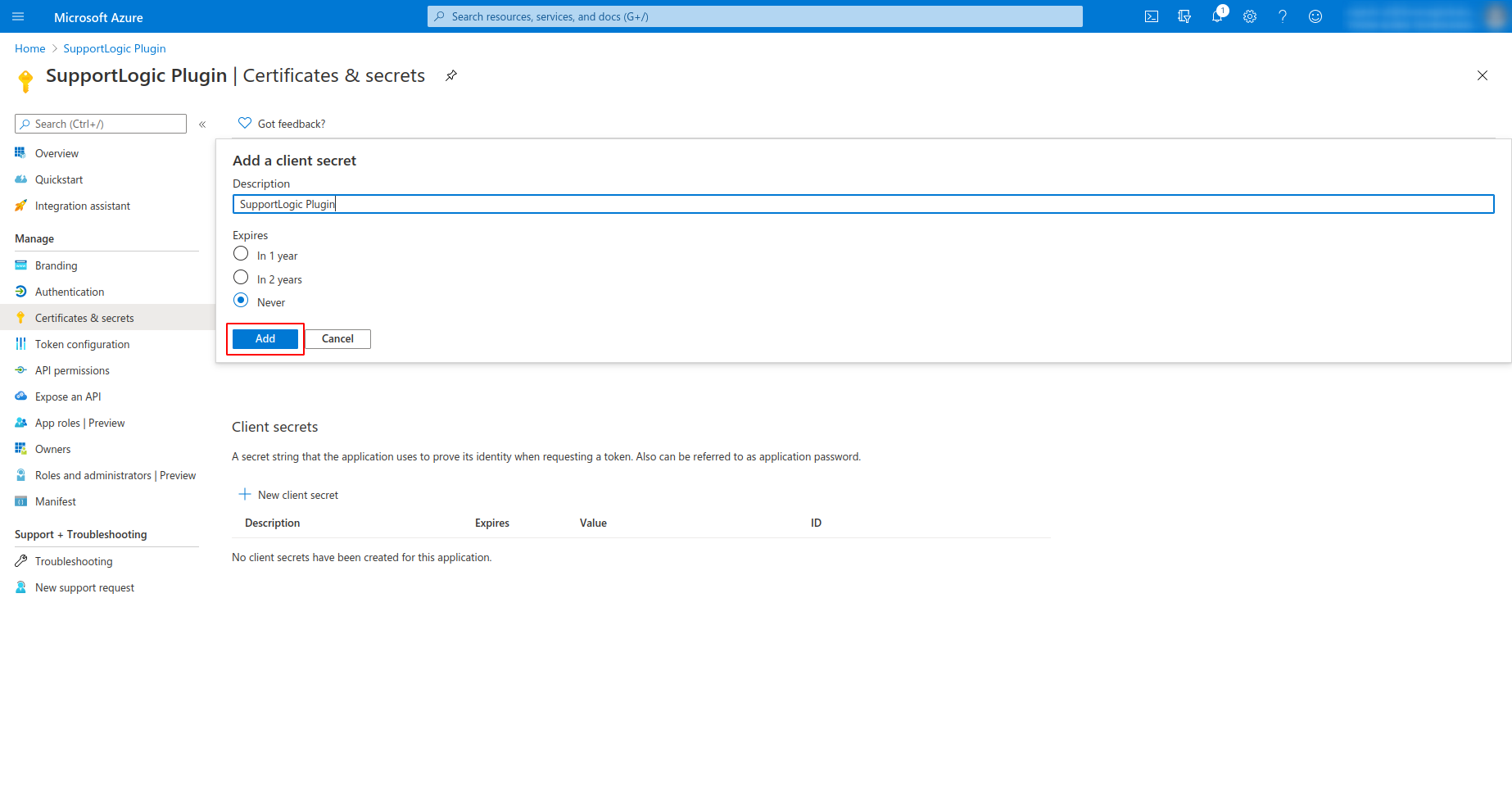Viewport: 1512px width, 802px height.
Task: Click New client secret
Action: tap(298, 495)
